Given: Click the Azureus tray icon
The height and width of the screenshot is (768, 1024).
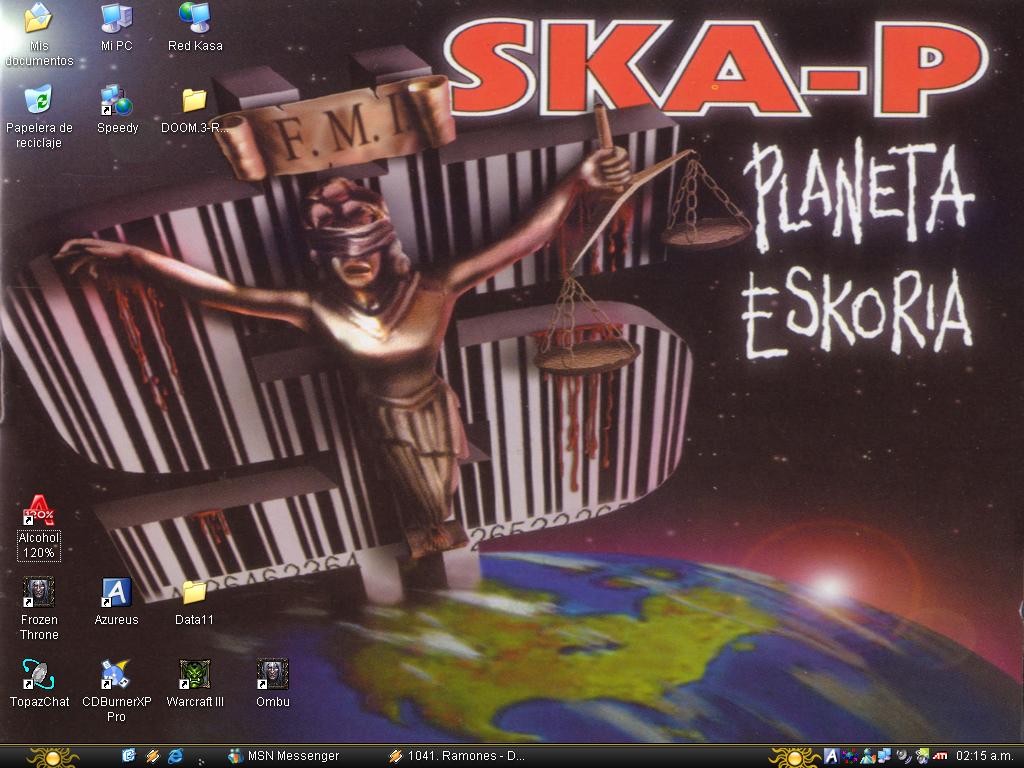Looking at the screenshot, I should (x=831, y=756).
